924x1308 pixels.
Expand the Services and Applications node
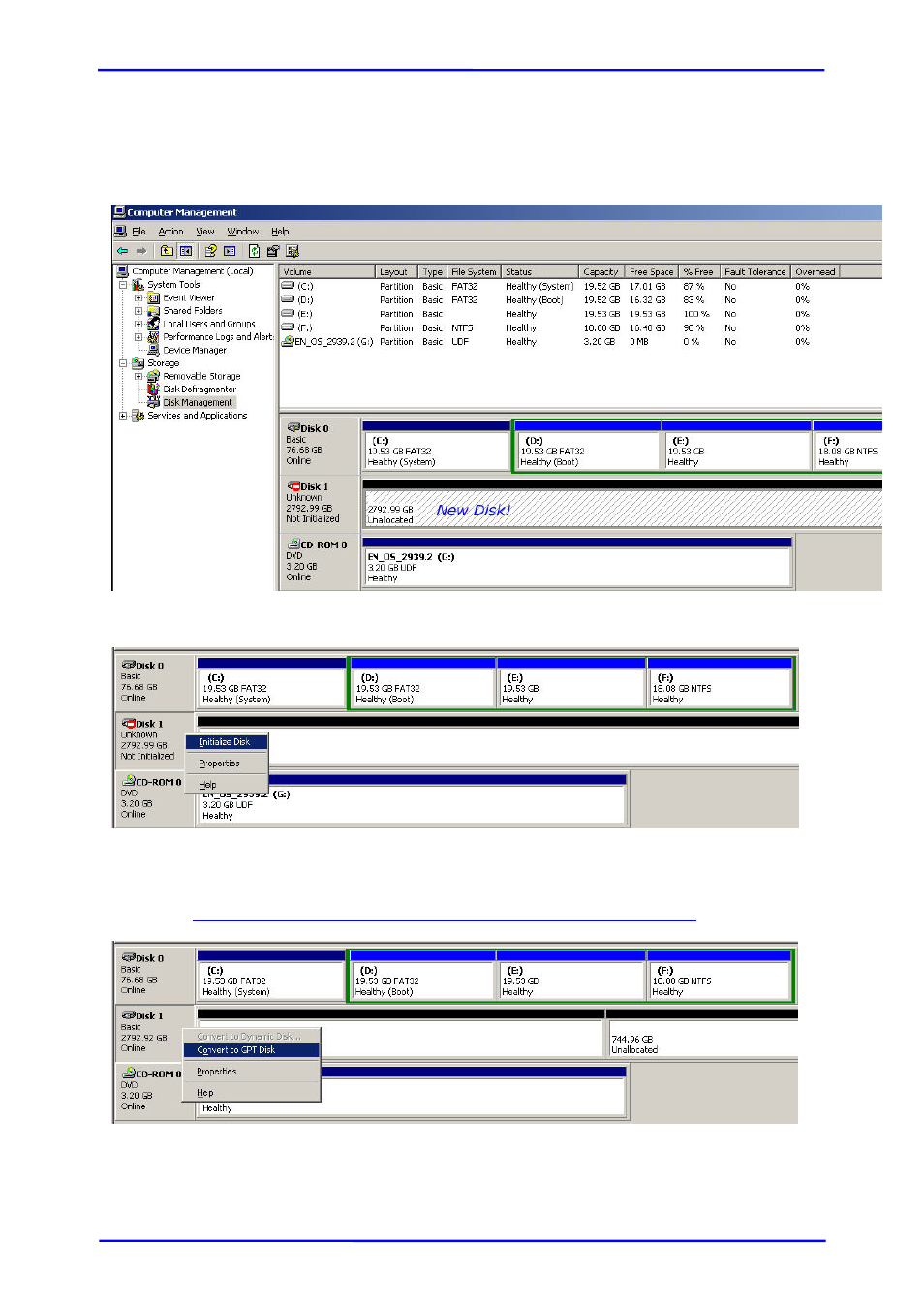tap(123, 416)
